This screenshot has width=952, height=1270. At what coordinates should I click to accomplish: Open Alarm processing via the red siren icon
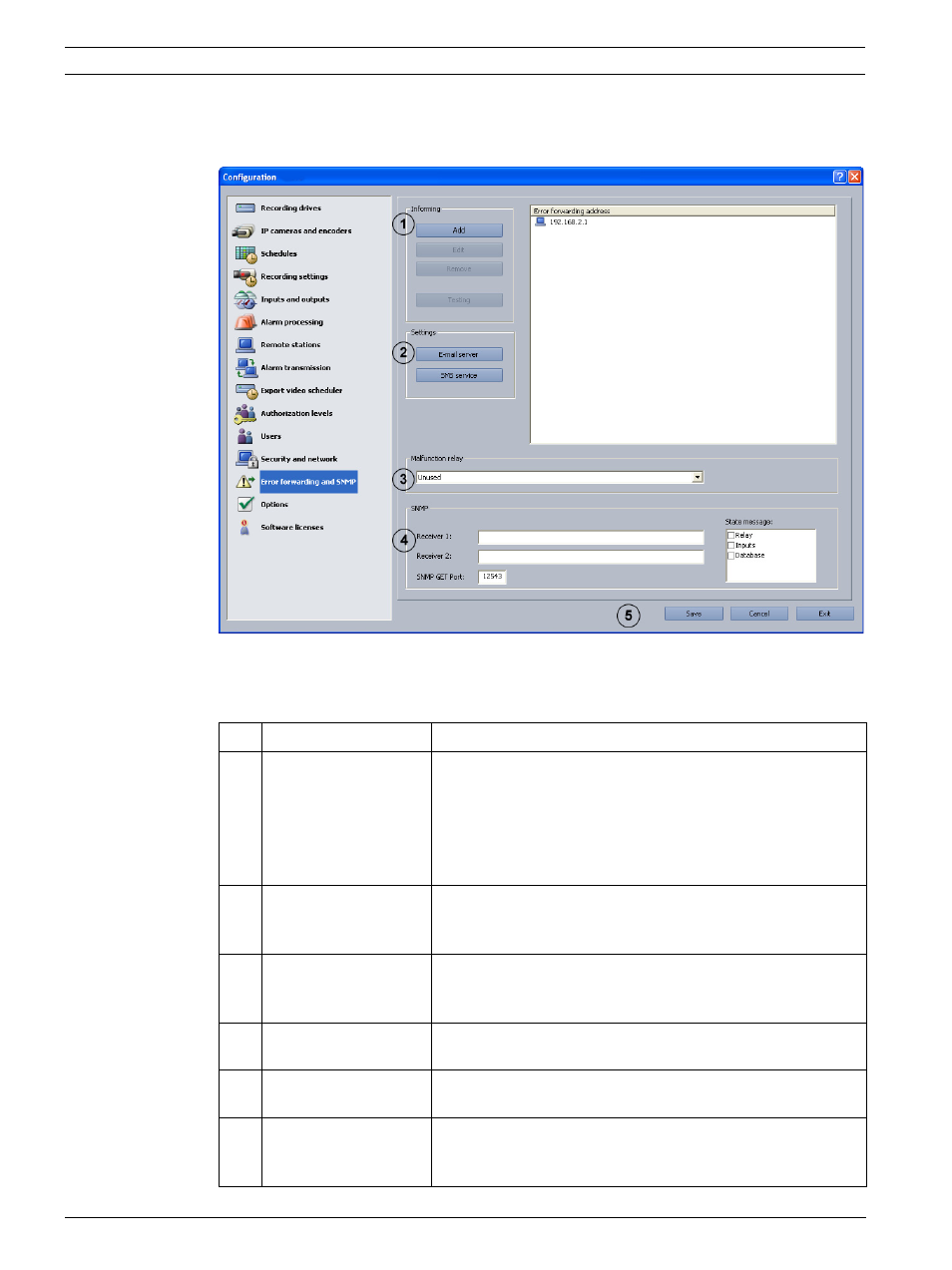[245, 322]
